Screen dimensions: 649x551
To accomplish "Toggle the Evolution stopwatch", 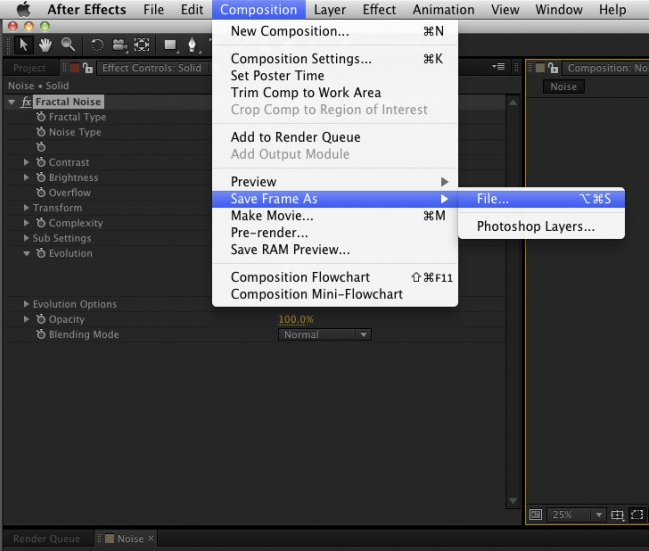I will tap(41, 254).
